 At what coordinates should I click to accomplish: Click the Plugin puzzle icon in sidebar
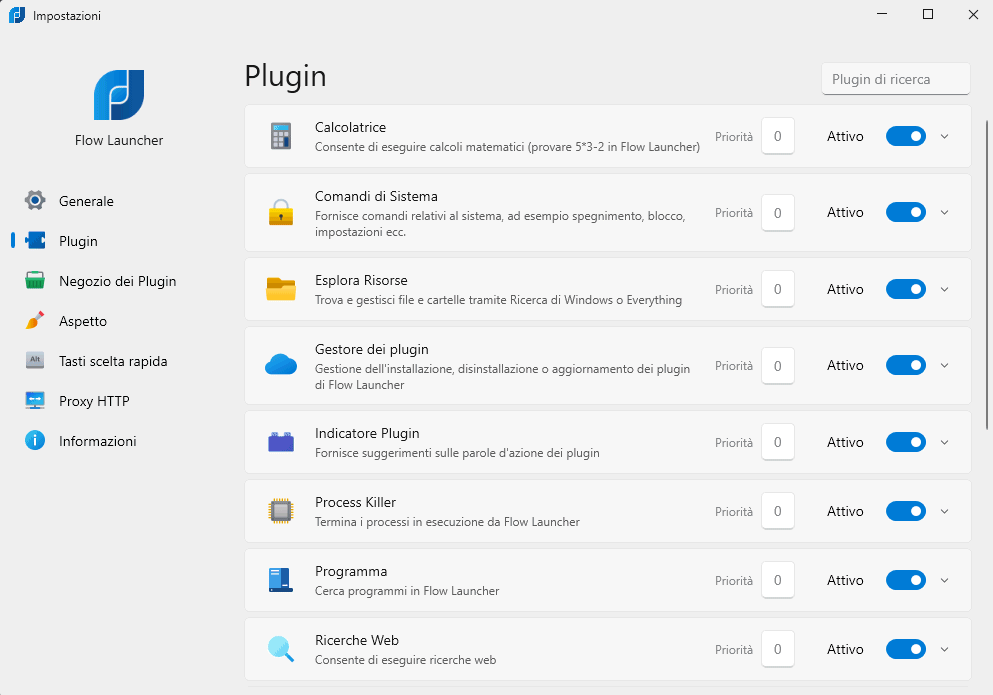[x=35, y=241]
